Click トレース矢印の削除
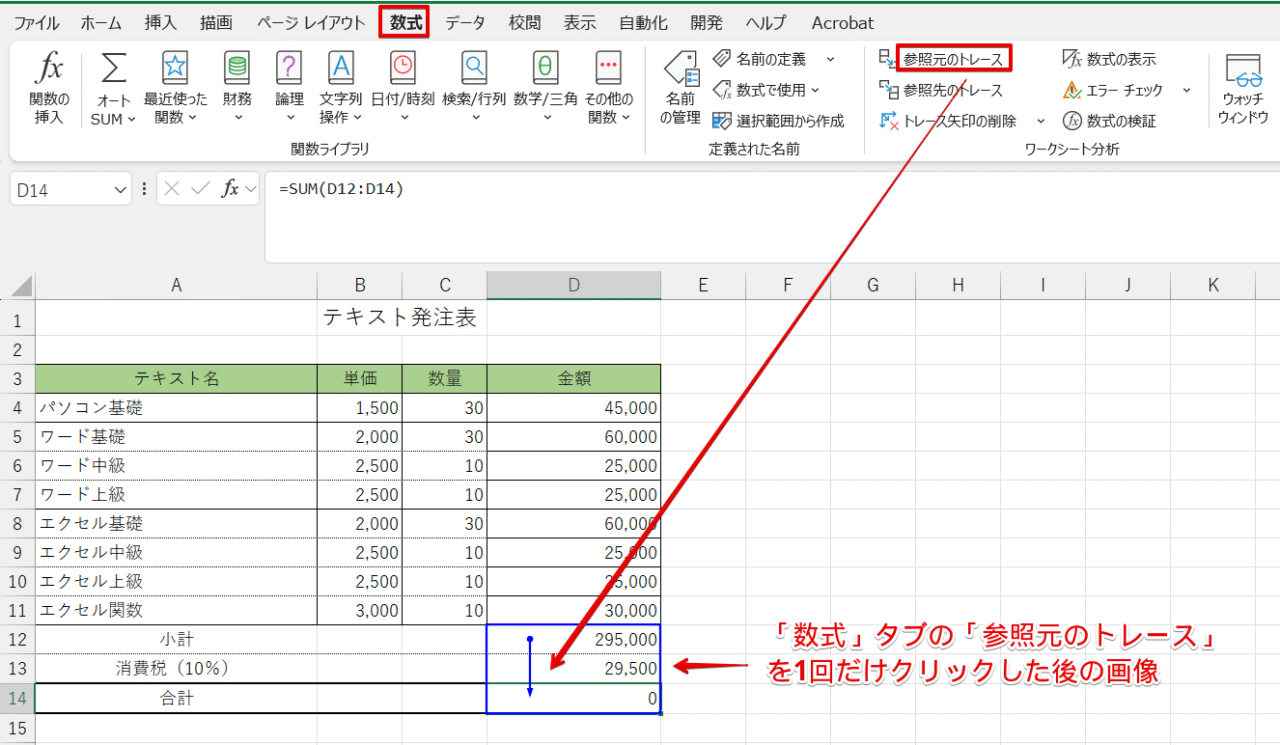Screen dimensions: 1280x745 pos(948,121)
